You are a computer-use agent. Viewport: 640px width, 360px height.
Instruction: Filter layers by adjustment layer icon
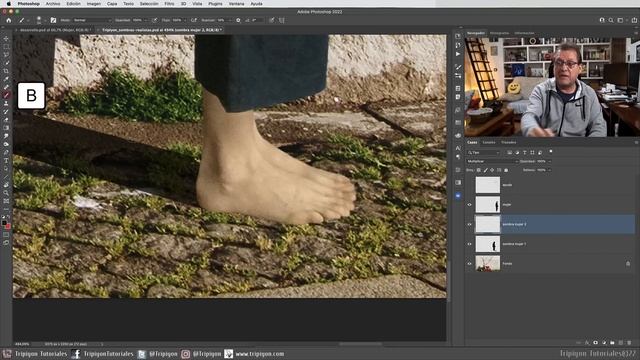pyautogui.click(x=517, y=152)
